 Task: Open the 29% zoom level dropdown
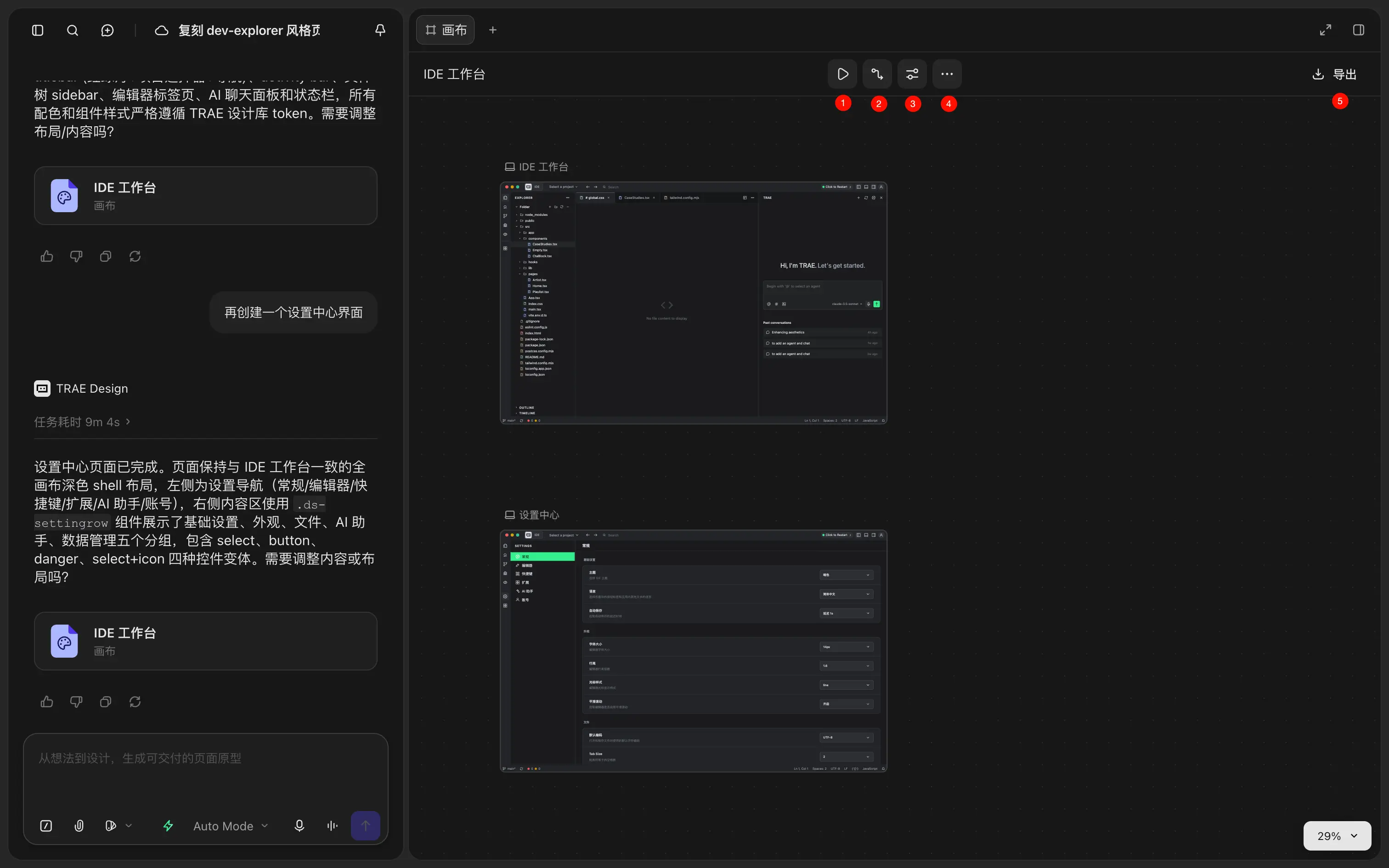pyautogui.click(x=1338, y=836)
